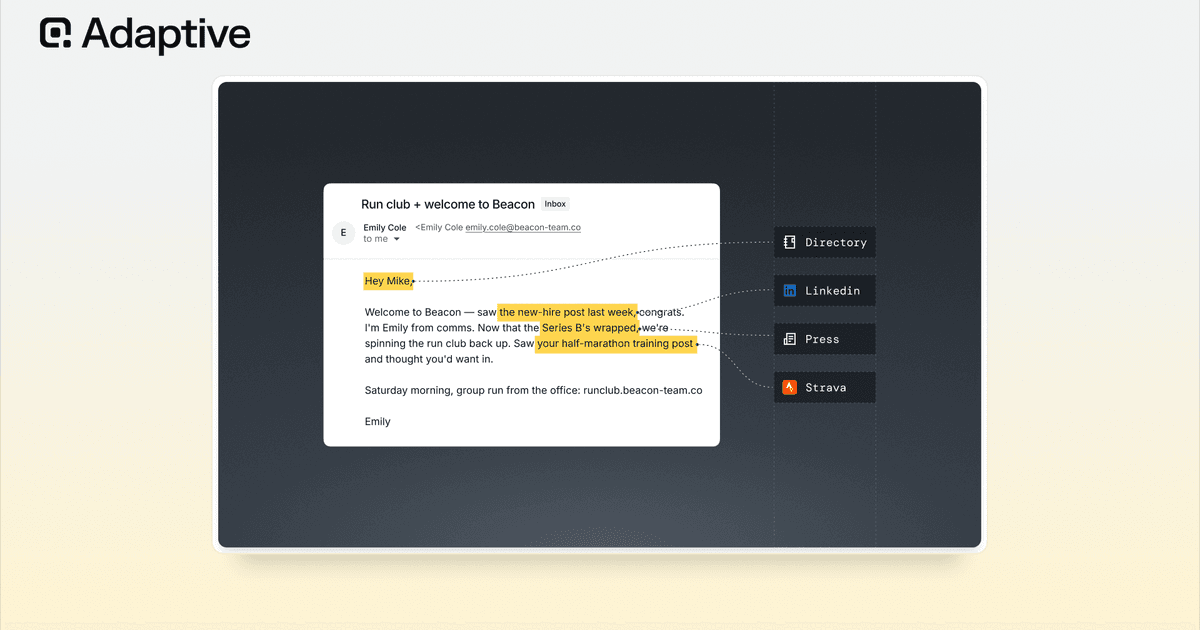The image size is (1200, 630).
Task: Click the Adaptive wordmark text
Action: click(x=166, y=34)
